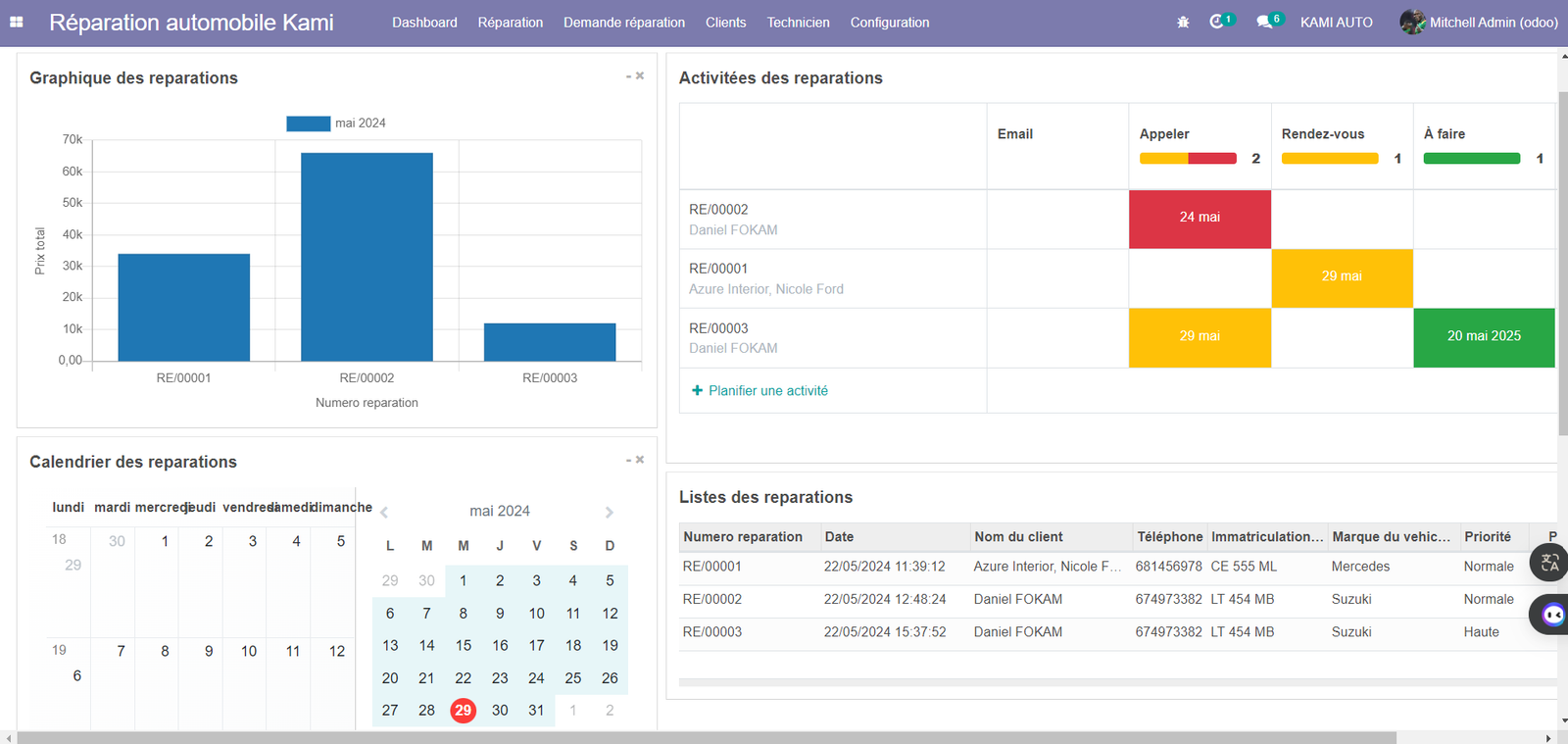Collapse the Calendrier des reparations panel
The height and width of the screenshot is (744, 1568).
pyautogui.click(x=628, y=461)
